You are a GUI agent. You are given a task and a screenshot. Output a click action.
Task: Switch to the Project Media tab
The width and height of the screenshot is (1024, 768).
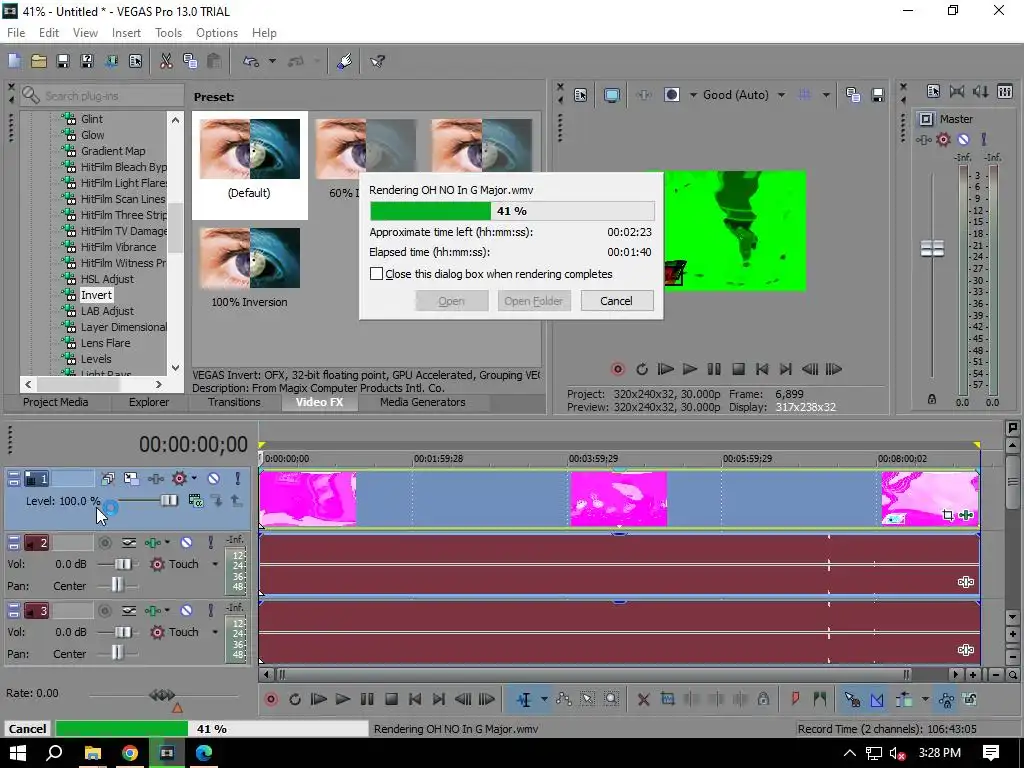pyautogui.click(x=56, y=402)
